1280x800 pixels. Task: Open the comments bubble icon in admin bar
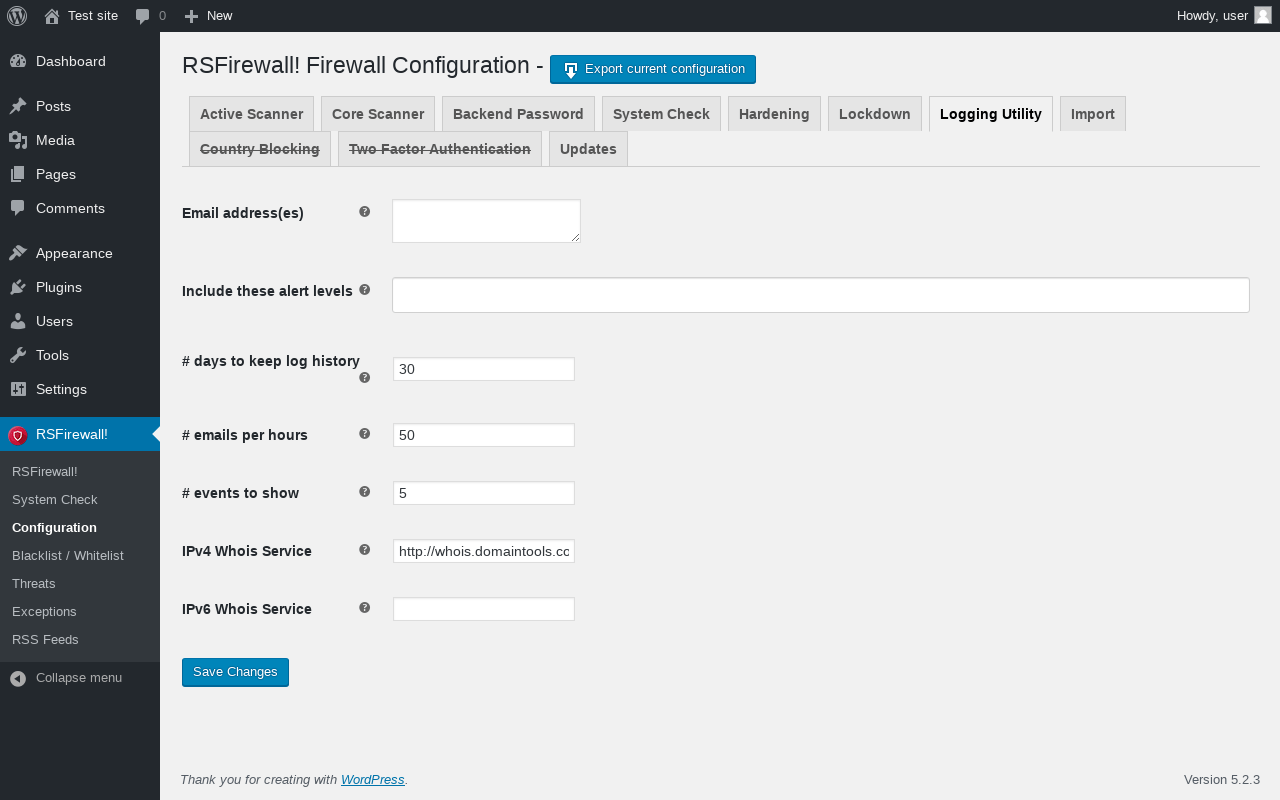[x=143, y=16]
